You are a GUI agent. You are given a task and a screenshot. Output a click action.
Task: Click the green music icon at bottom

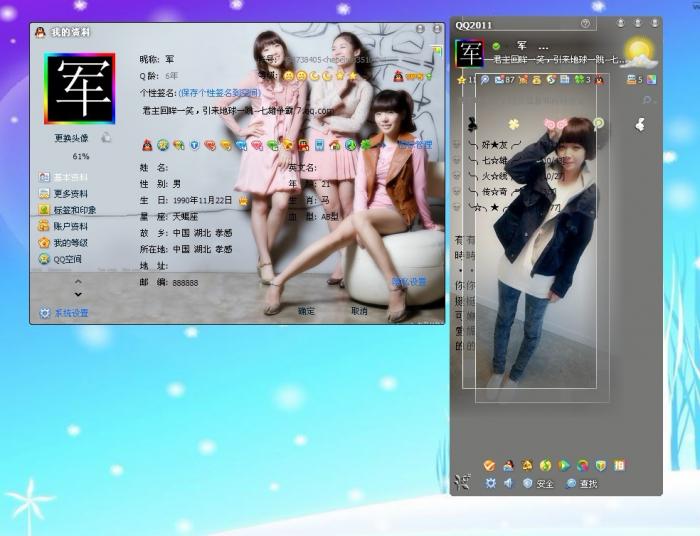pyautogui.click(x=545, y=465)
